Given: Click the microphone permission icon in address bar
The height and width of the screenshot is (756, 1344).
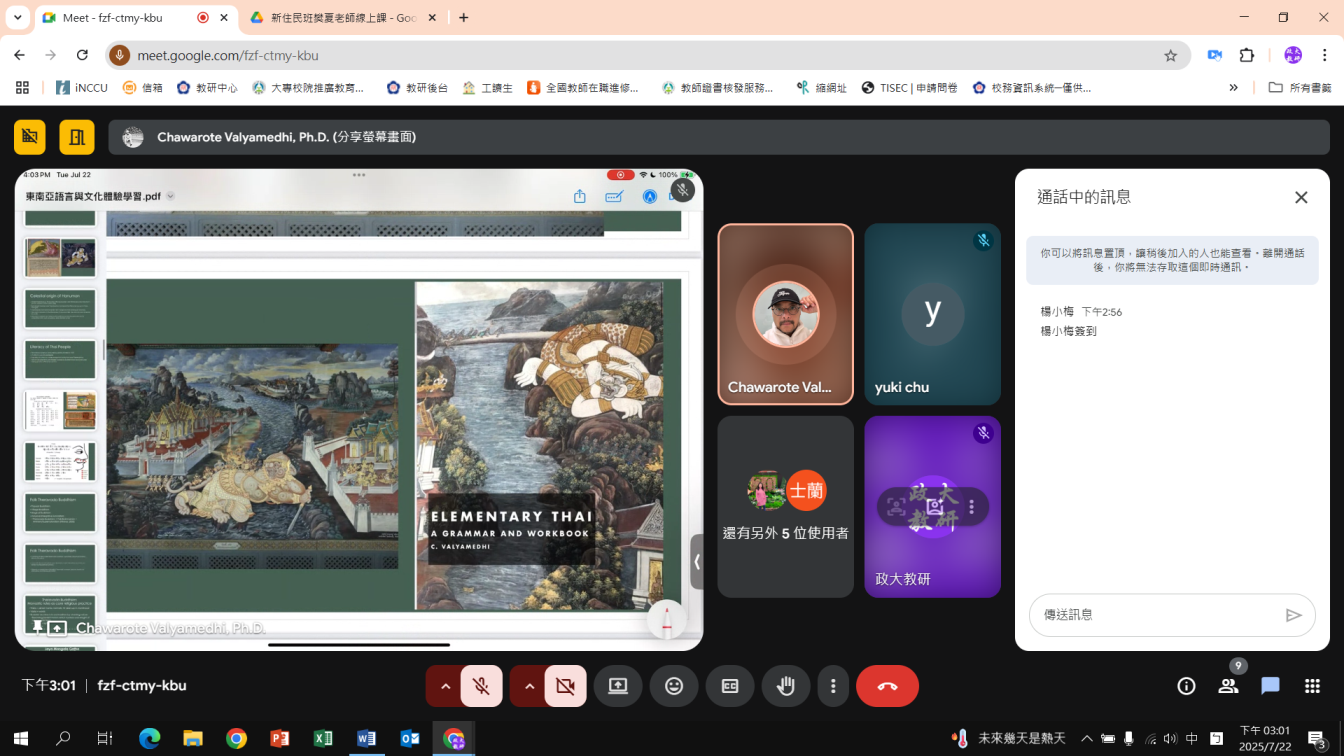Looking at the screenshot, I should (120, 56).
